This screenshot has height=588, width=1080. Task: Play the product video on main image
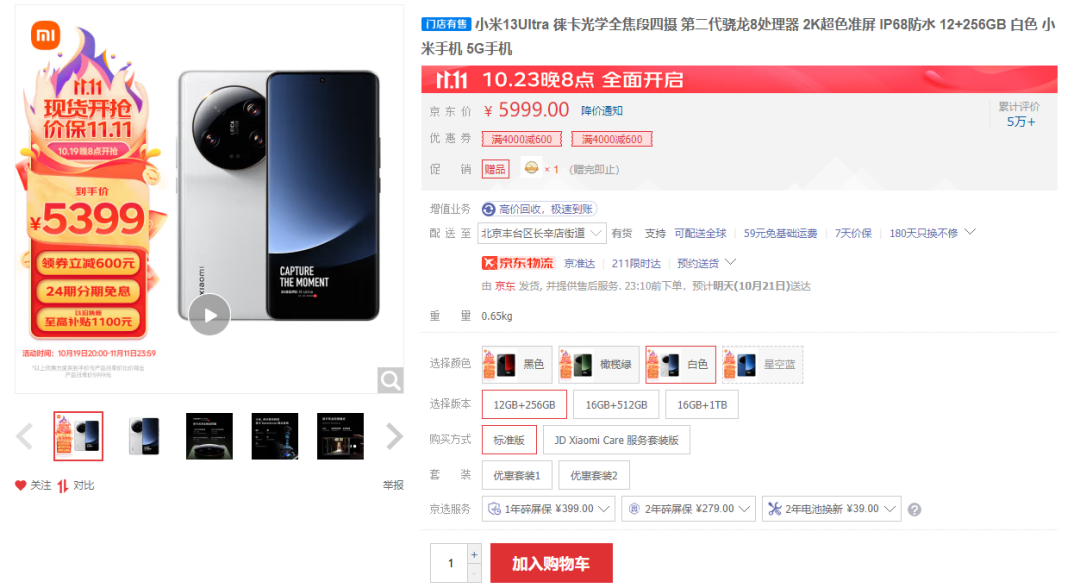[x=209, y=315]
